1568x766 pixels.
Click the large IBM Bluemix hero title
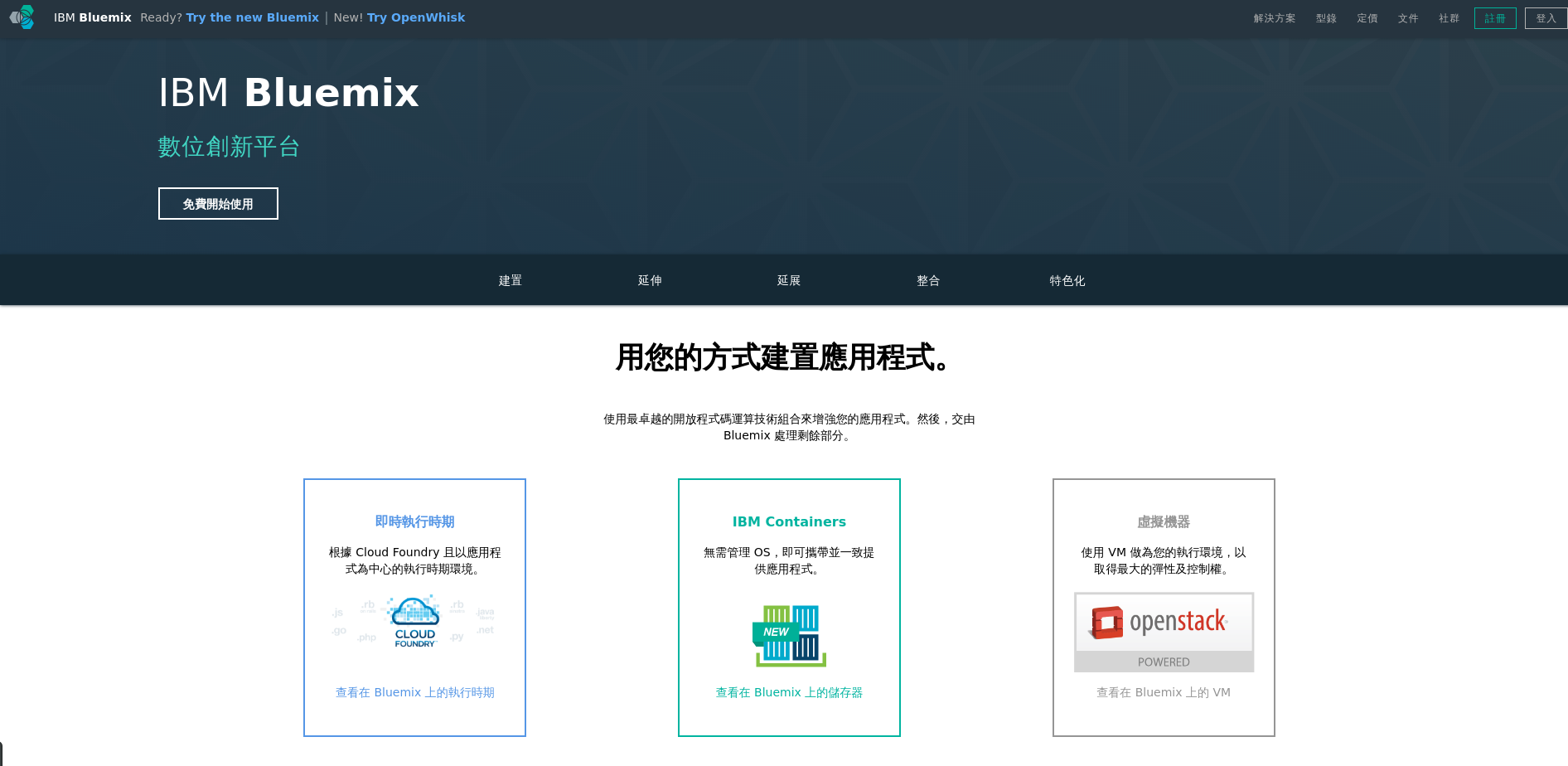[x=288, y=92]
